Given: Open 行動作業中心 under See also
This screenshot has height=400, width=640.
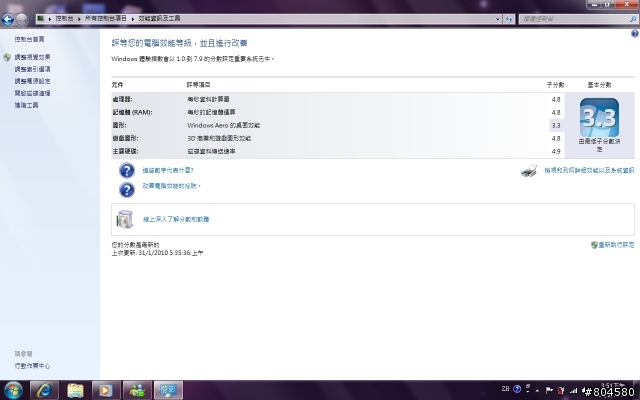Looking at the screenshot, I should click(33, 366).
